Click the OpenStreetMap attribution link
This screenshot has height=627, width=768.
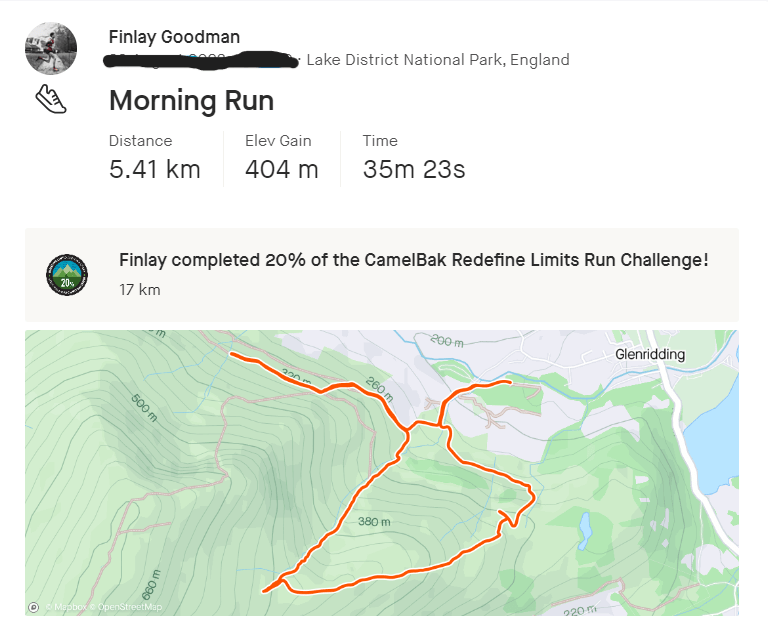[126, 607]
